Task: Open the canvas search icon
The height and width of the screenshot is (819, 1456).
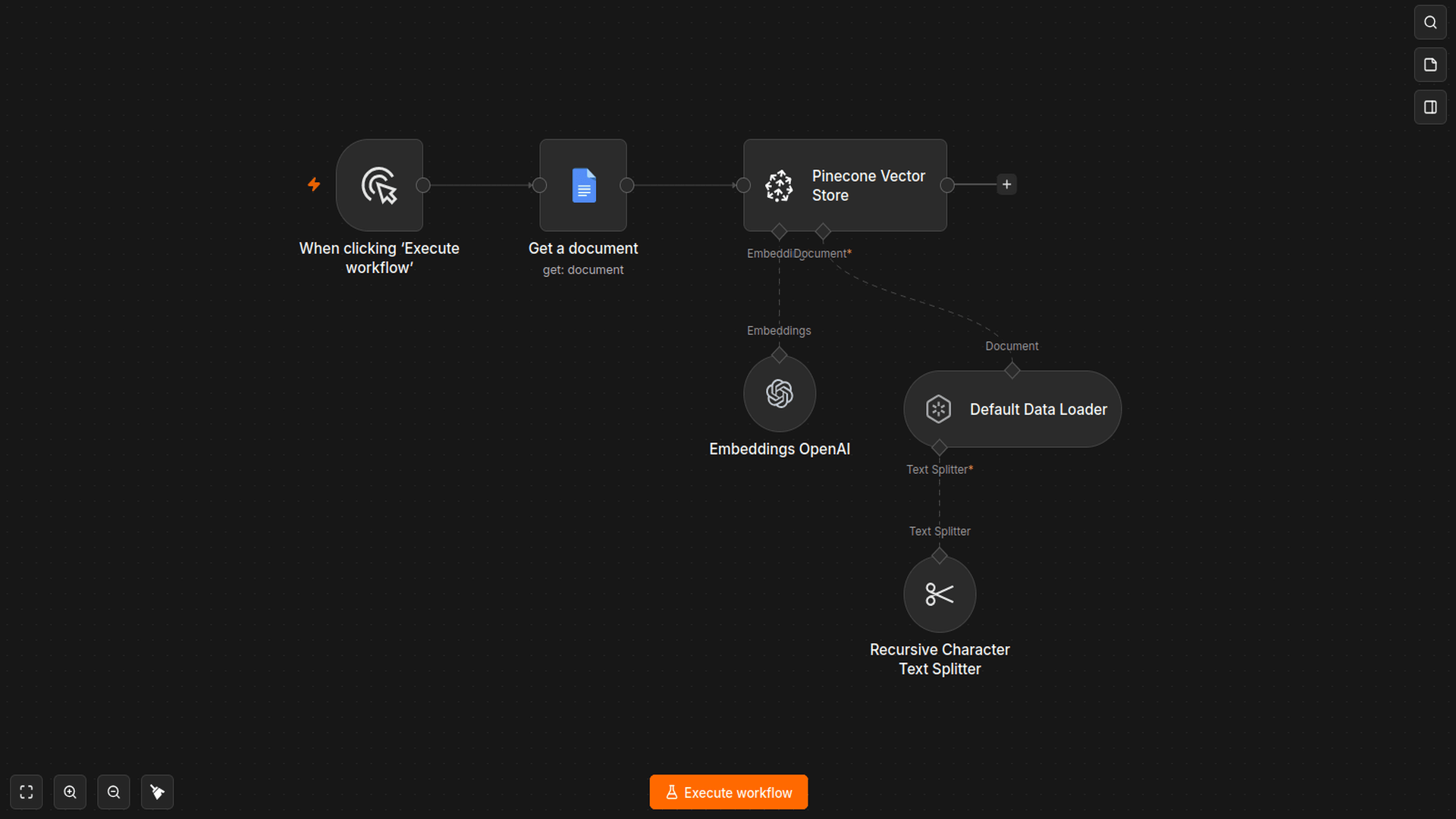Action: [x=1430, y=22]
